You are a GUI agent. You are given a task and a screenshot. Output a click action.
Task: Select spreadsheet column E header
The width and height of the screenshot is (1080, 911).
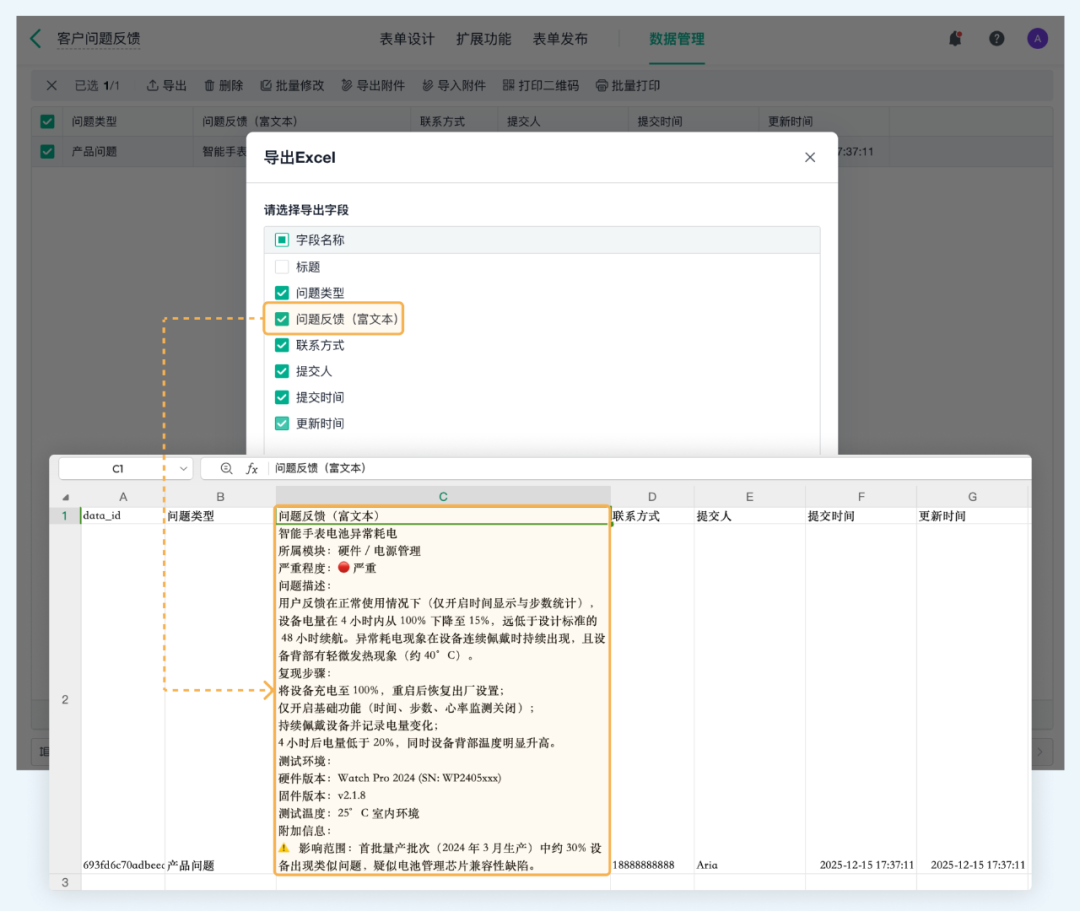tap(749, 496)
